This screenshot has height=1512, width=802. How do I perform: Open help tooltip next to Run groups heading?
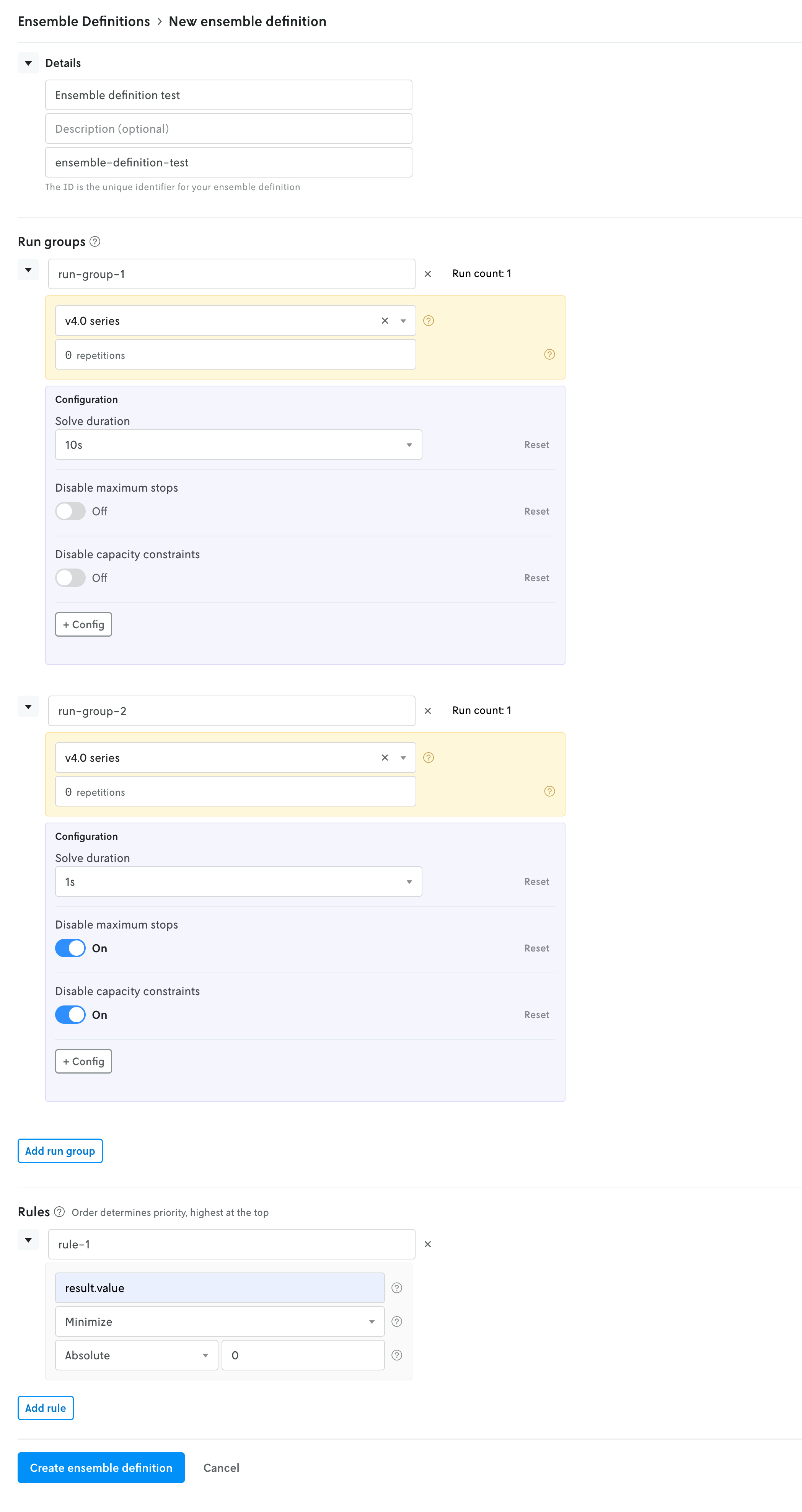tap(96, 241)
